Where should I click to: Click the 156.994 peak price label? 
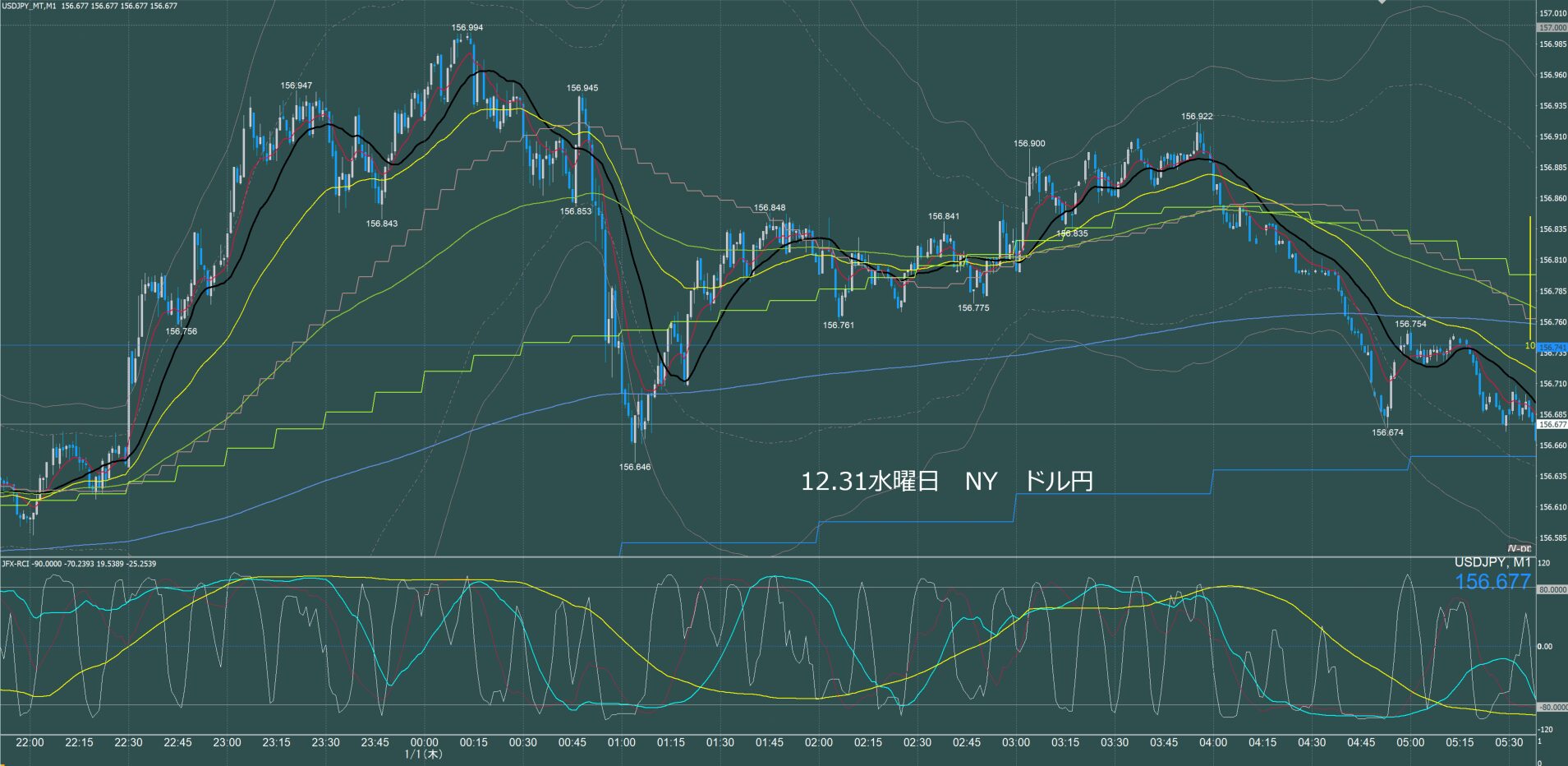point(467,27)
